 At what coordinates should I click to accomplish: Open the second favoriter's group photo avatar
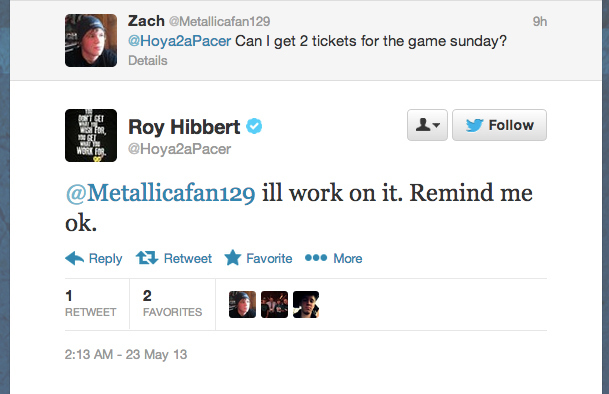click(x=274, y=305)
